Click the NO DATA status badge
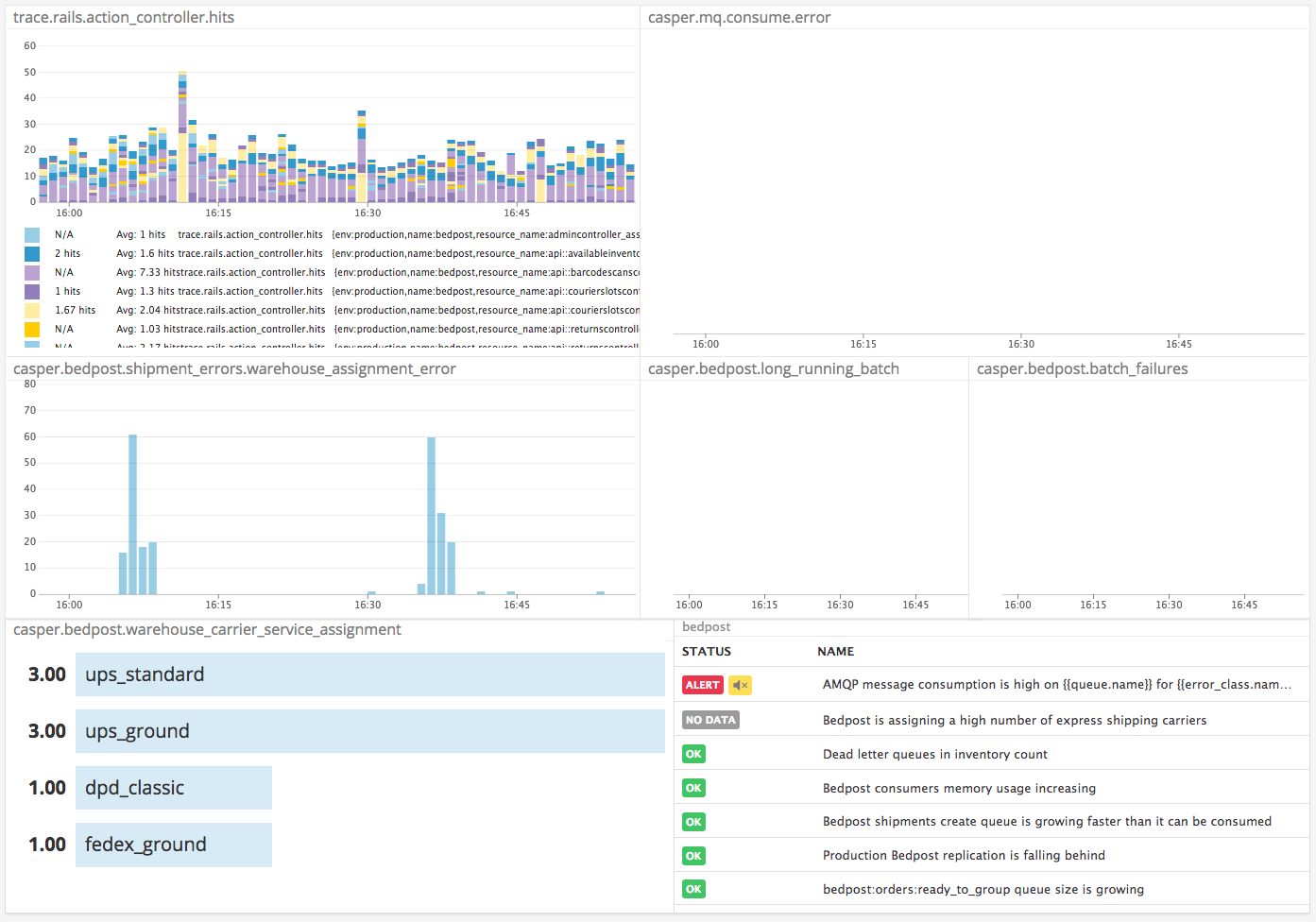The width and height of the screenshot is (1316, 922). (709, 719)
